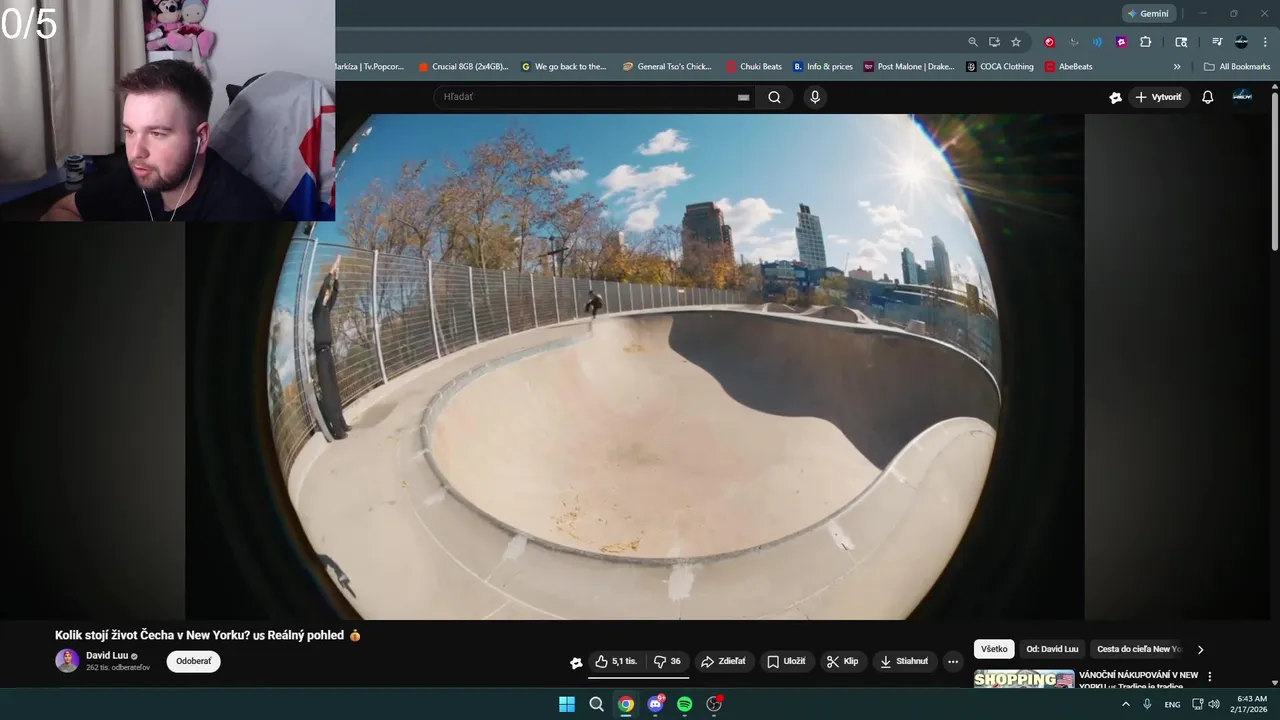The width and height of the screenshot is (1280, 720).
Task: Switch to Chrome in taskbar
Action: (x=626, y=704)
